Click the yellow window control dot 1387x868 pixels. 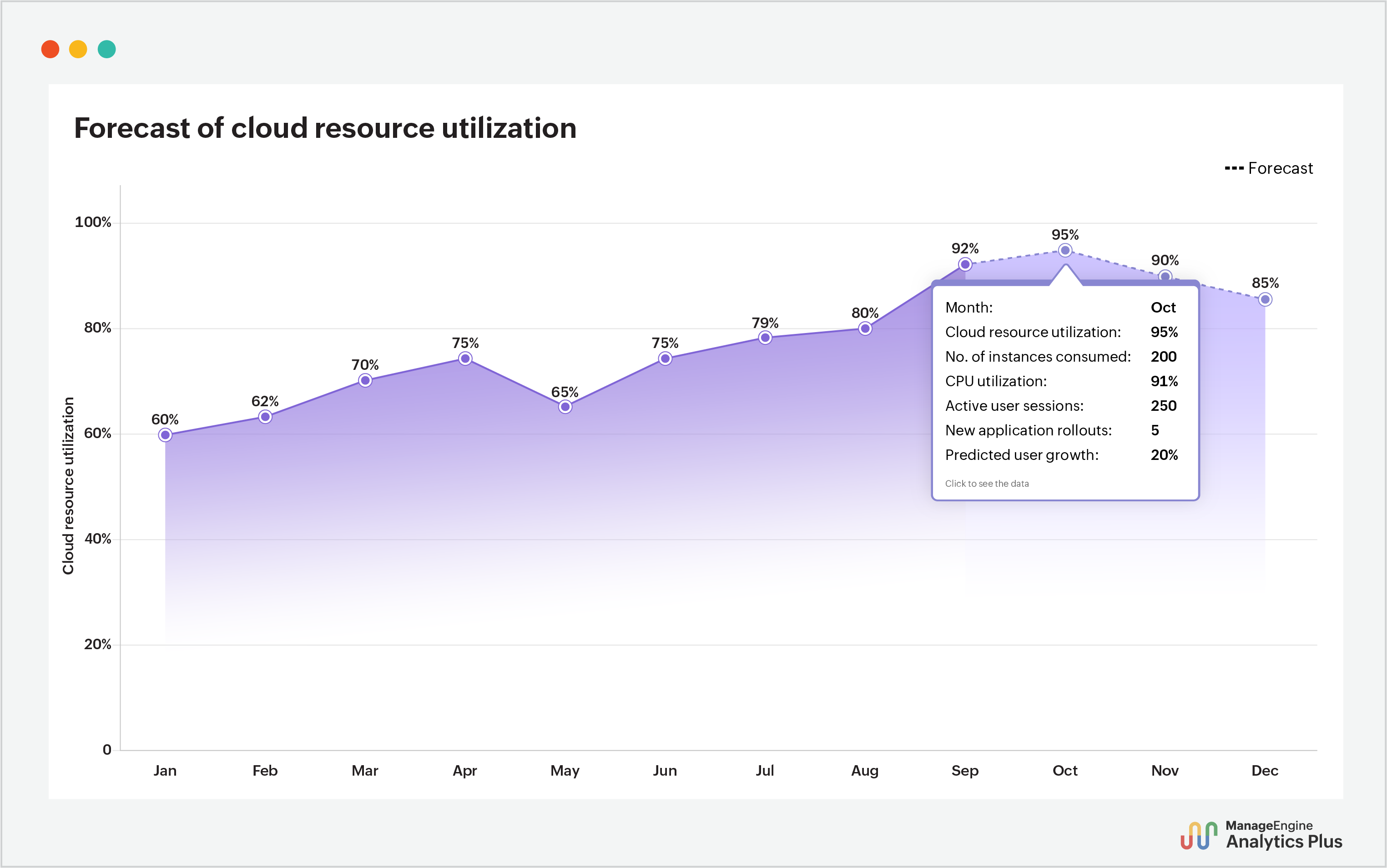pos(79,50)
